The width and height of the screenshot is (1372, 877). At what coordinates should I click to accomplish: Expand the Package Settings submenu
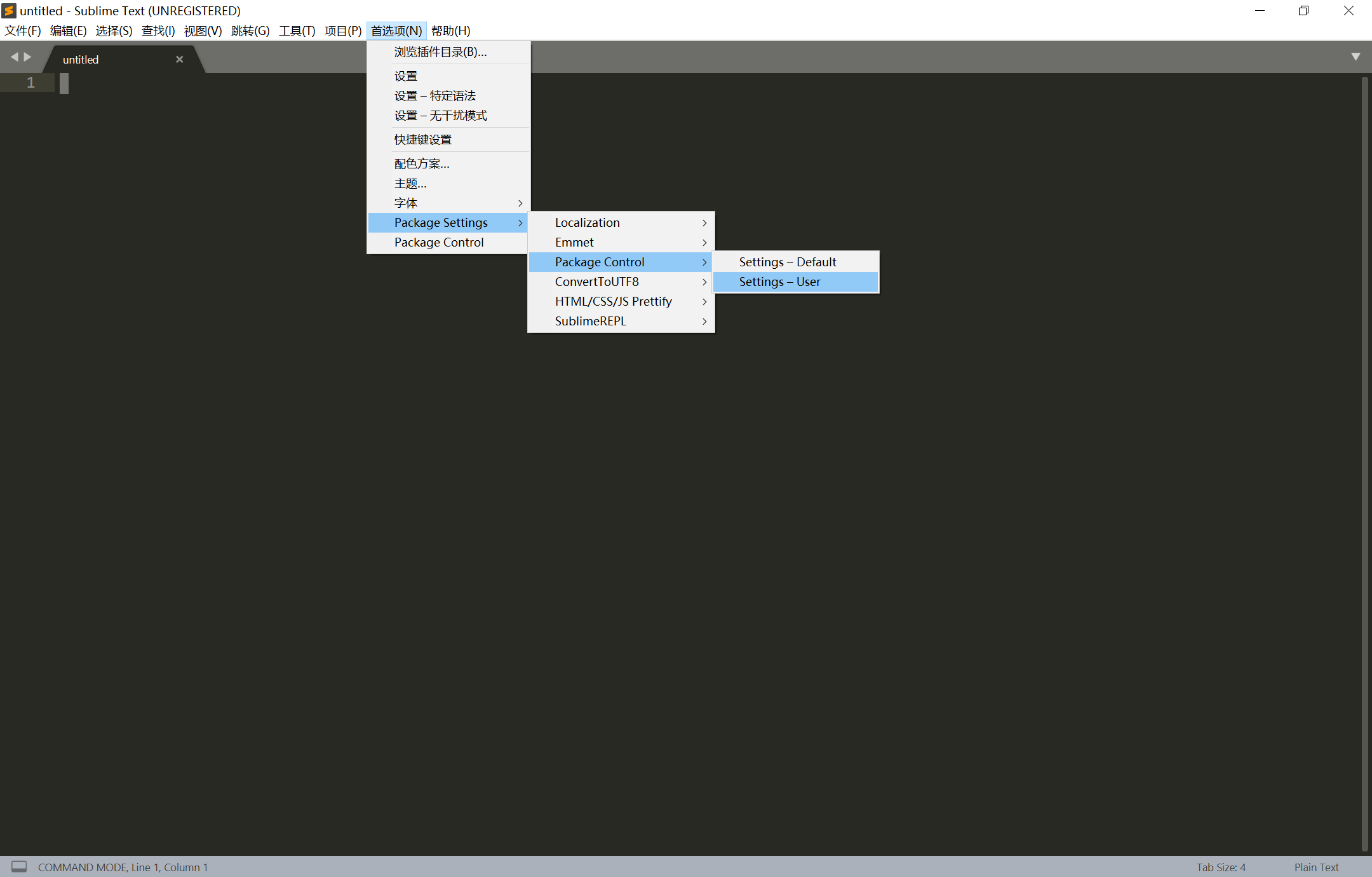pos(448,223)
